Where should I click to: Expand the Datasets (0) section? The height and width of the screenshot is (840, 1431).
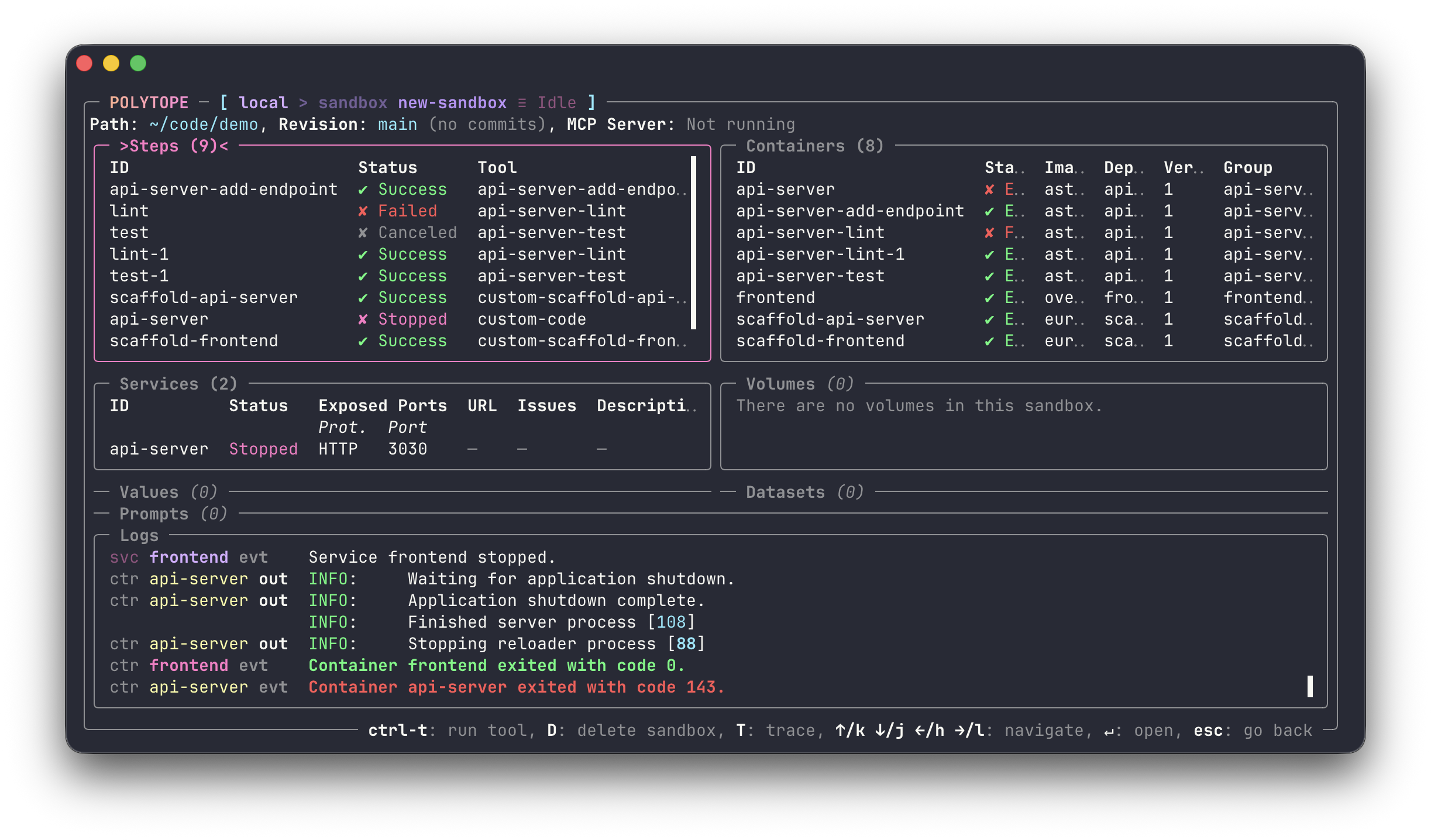(x=805, y=492)
